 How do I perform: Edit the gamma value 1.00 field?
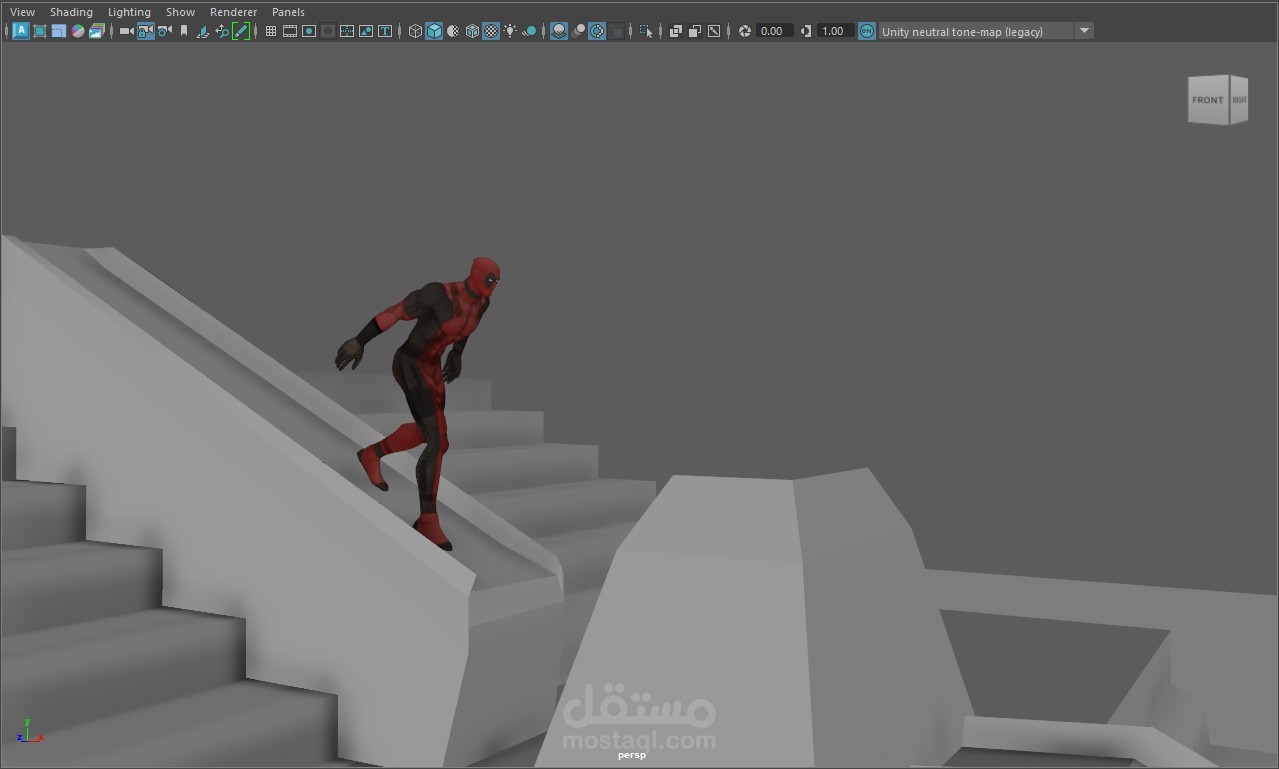coord(836,31)
